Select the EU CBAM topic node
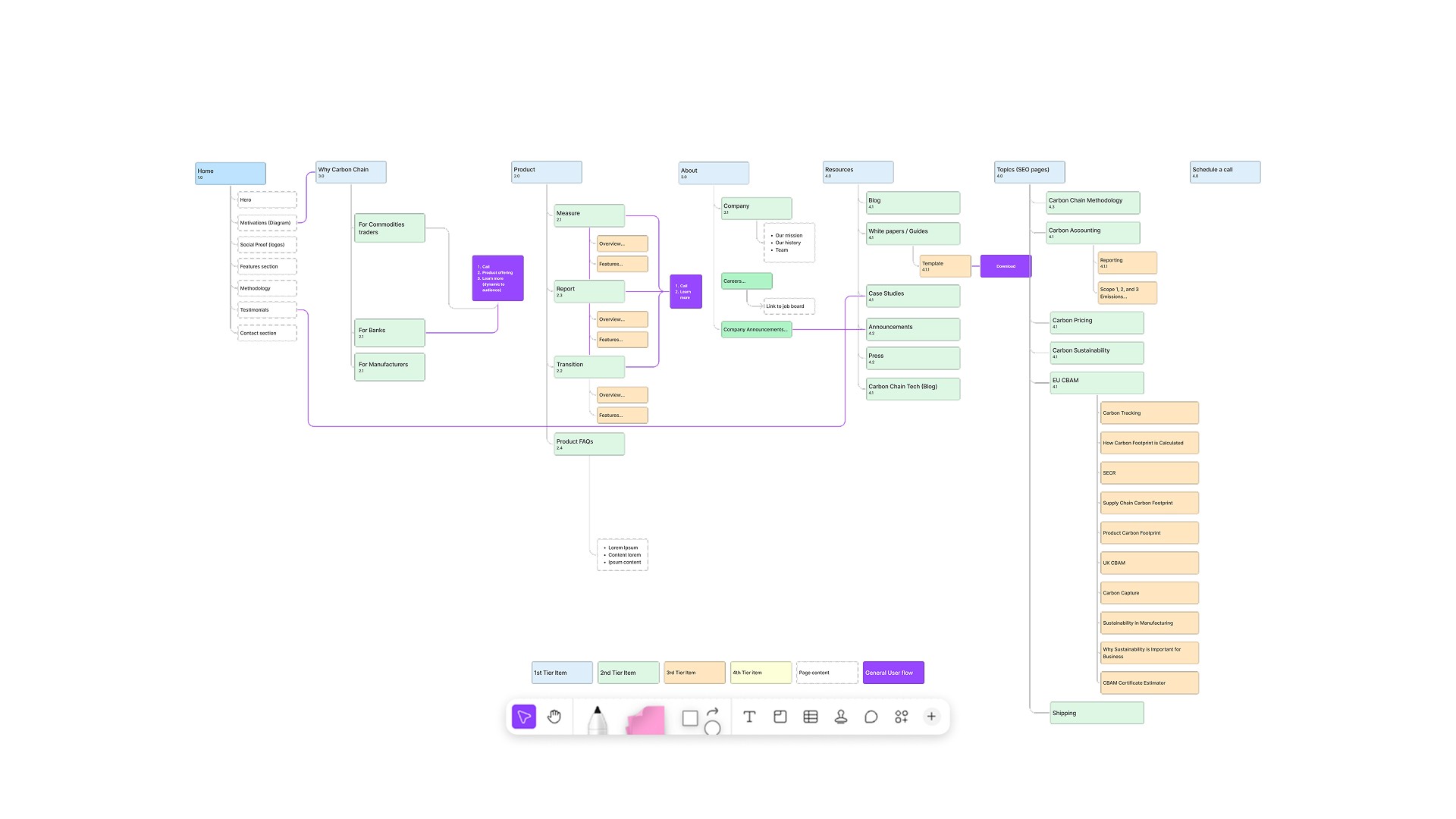Viewport: 1456px width, 819px height. point(1096,383)
